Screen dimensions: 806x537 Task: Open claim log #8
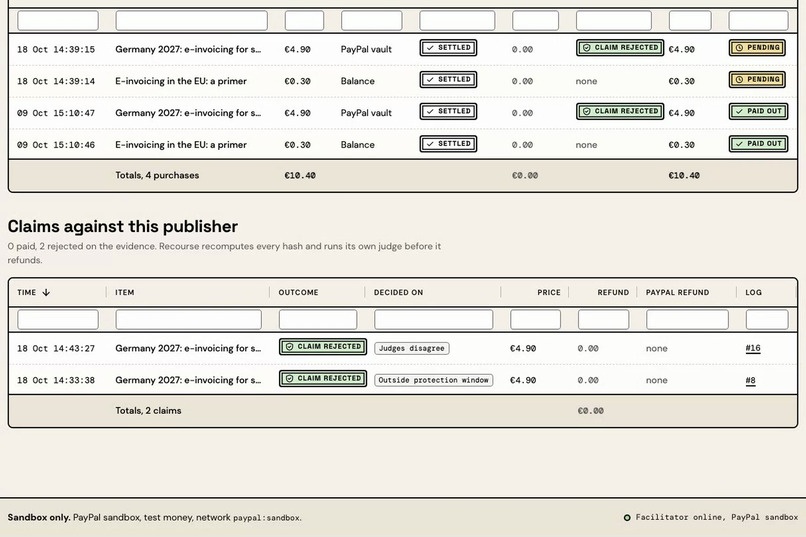coord(750,380)
